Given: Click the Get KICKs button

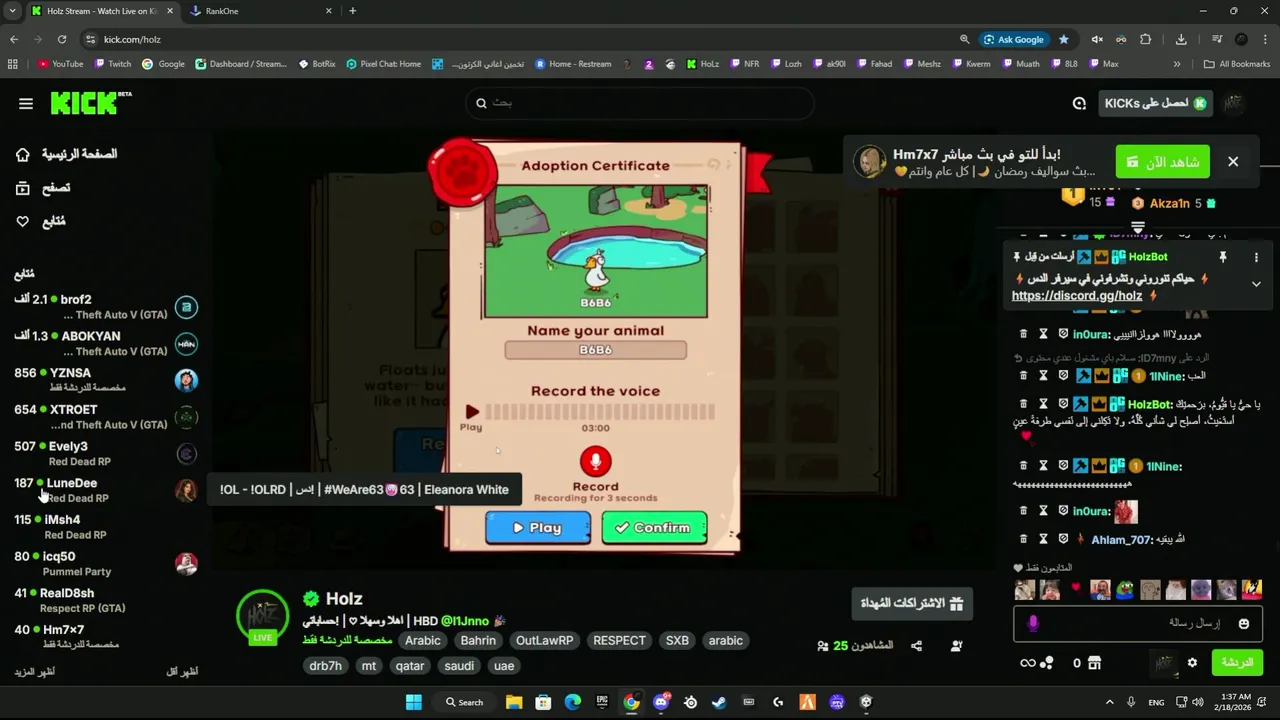Looking at the screenshot, I should (x=1156, y=103).
